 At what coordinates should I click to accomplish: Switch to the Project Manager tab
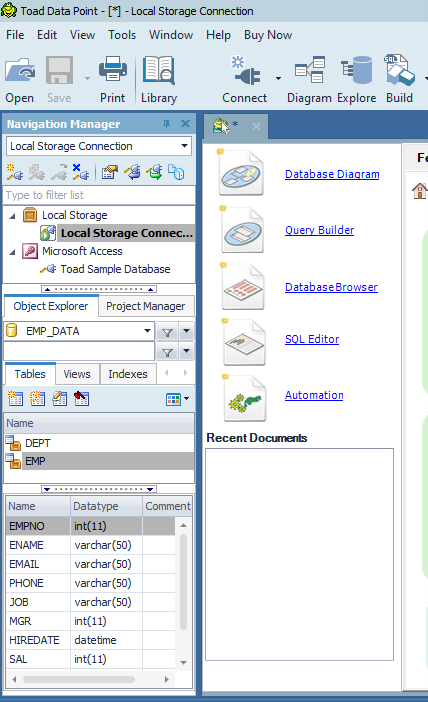click(x=146, y=306)
